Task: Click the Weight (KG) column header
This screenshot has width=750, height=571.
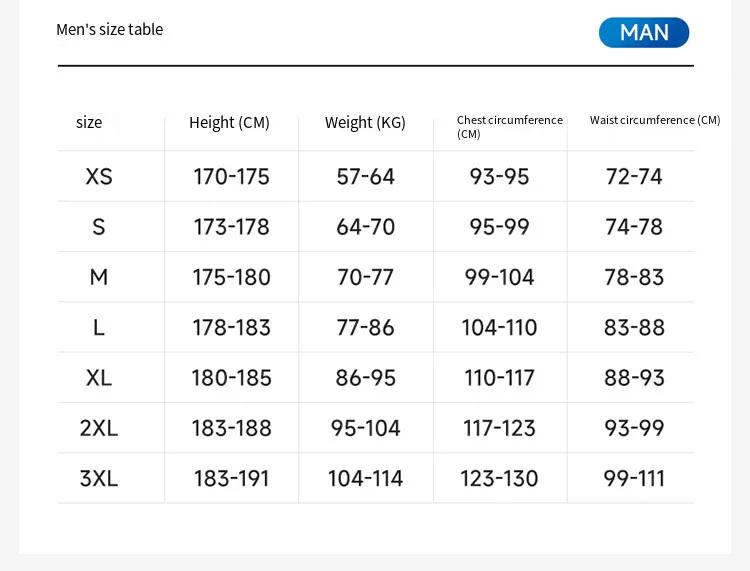Action: pos(365,123)
